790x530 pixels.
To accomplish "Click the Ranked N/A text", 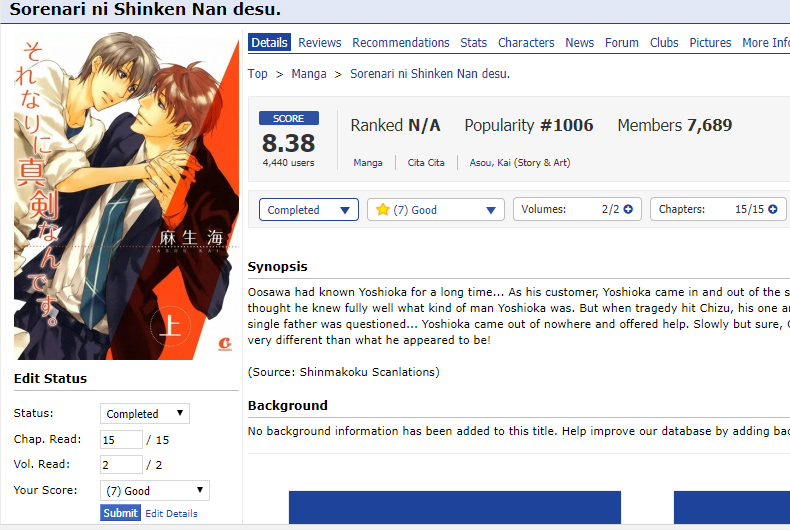I will (x=396, y=125).
